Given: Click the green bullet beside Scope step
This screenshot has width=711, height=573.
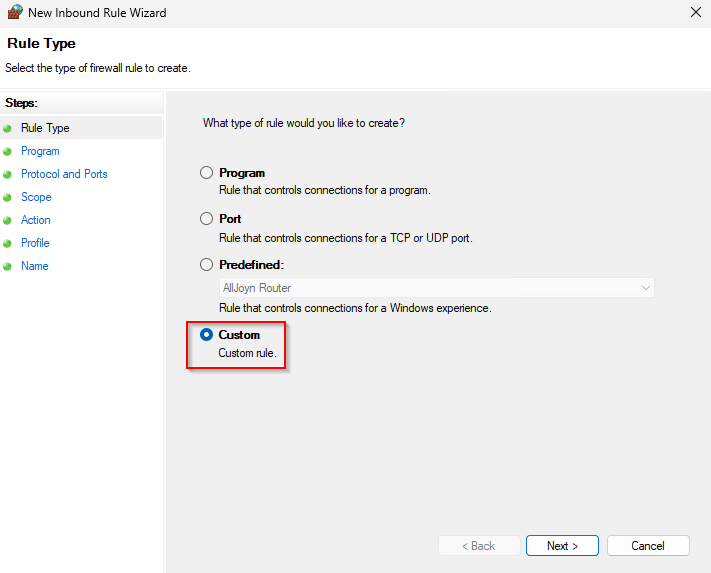Looking at the screenshot, I should [8, 198].
